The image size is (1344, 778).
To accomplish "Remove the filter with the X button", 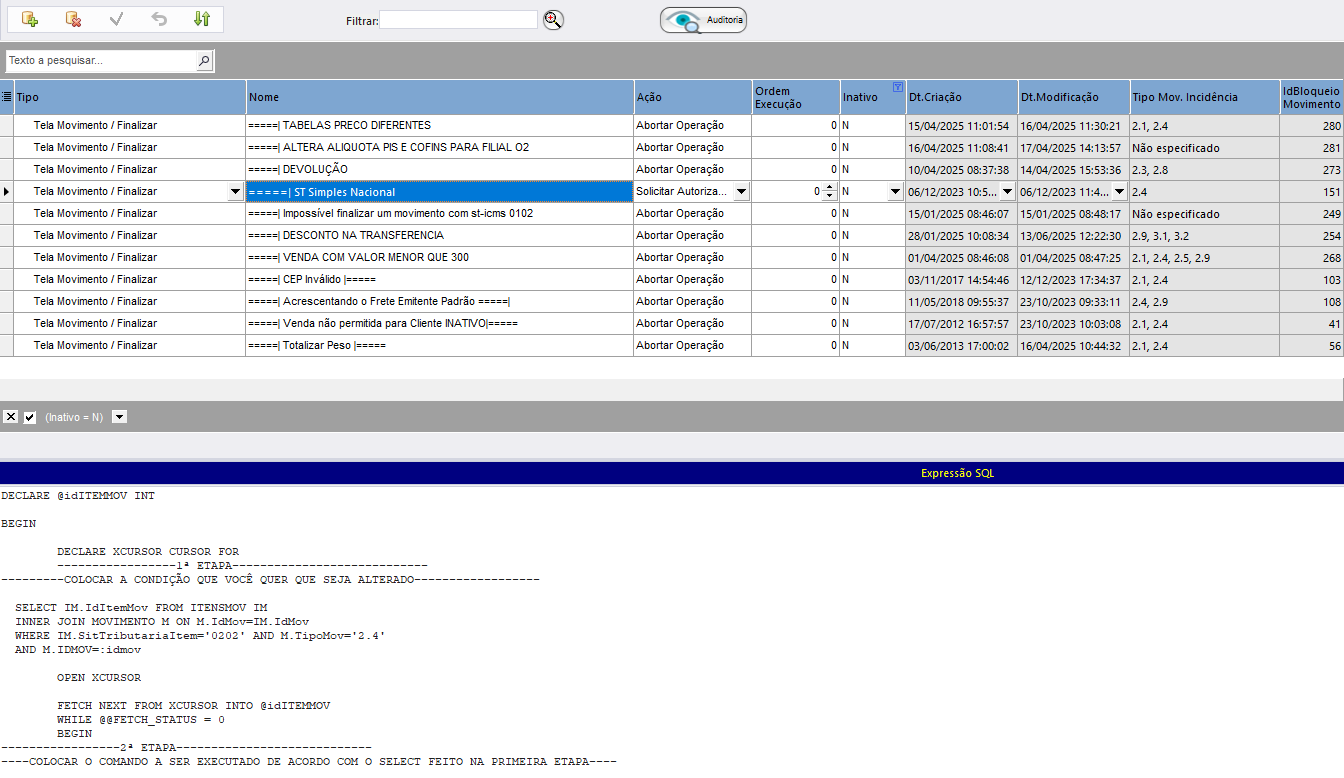I will click(x=10, y=417).
